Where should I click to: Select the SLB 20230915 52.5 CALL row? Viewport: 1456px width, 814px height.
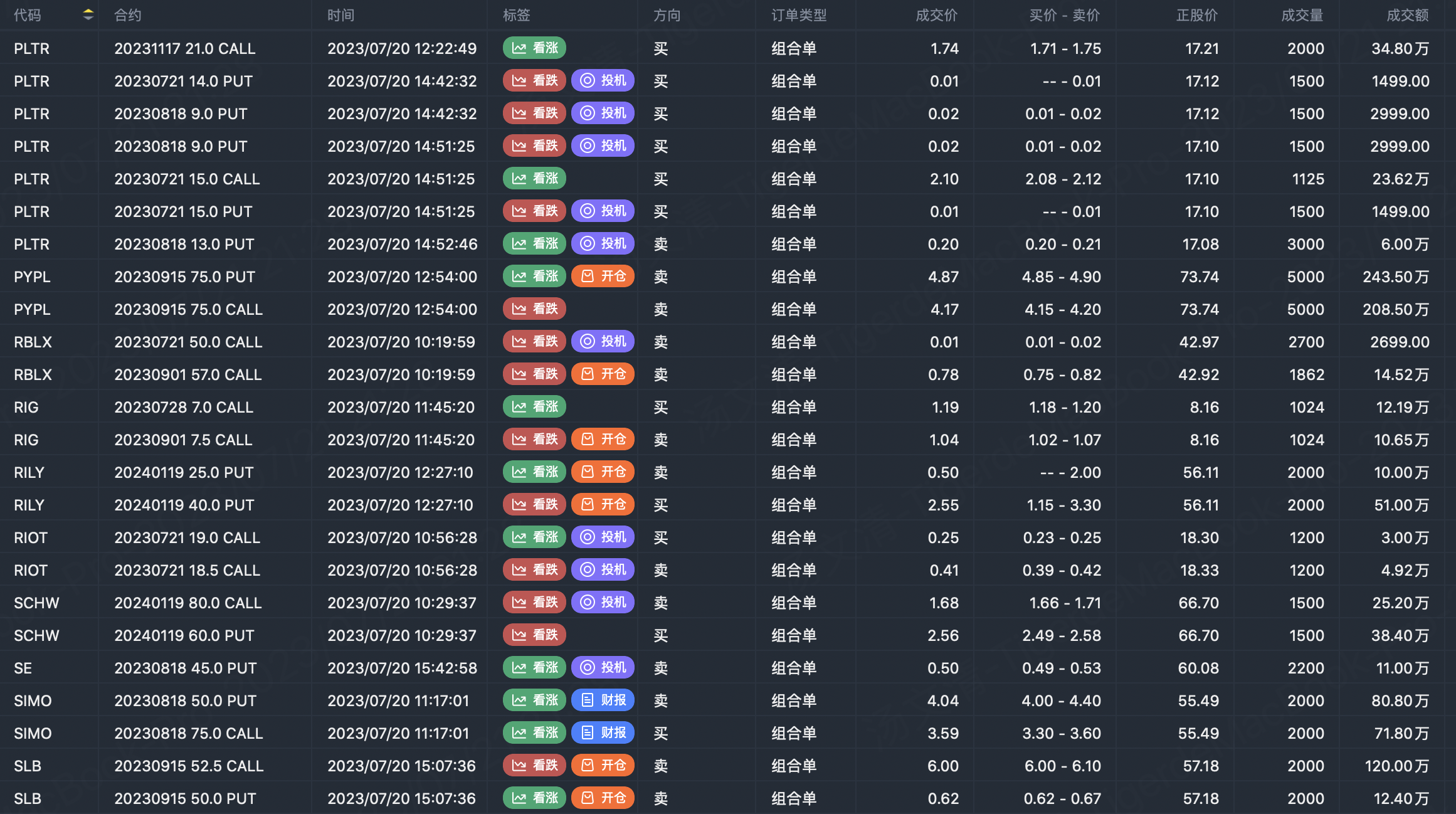click(x=189, y=766)
